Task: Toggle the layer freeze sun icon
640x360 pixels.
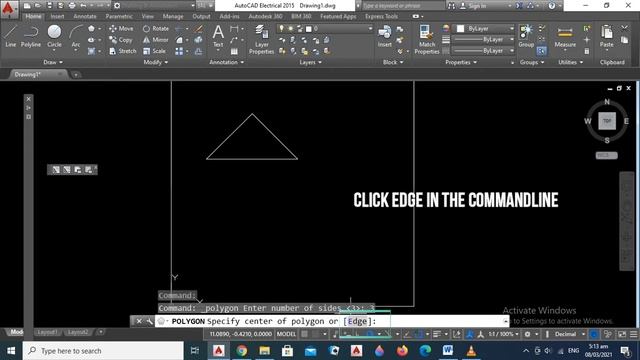Action: point(291,29)
